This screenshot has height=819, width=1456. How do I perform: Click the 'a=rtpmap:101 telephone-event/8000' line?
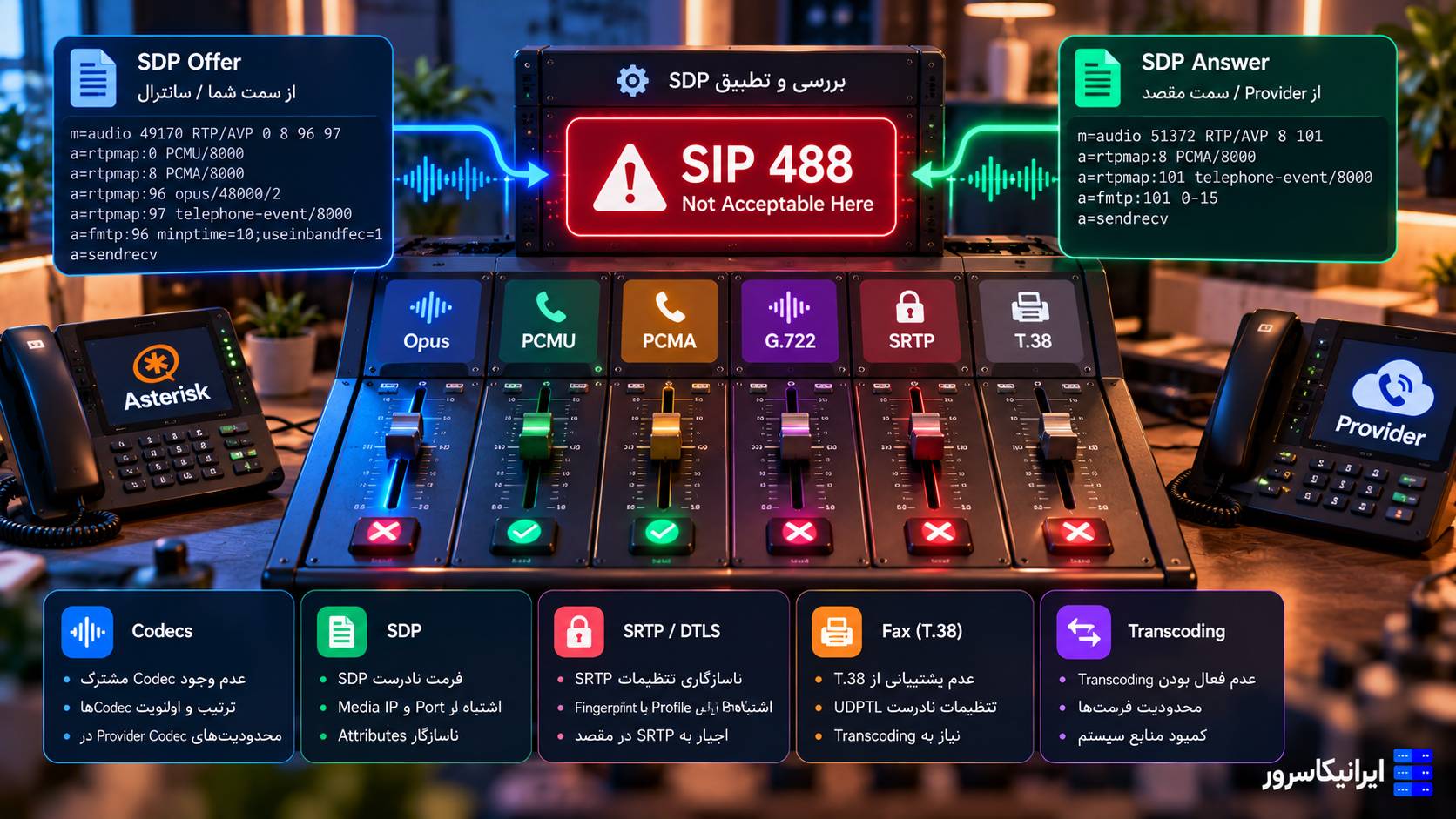pos(1224,178)
